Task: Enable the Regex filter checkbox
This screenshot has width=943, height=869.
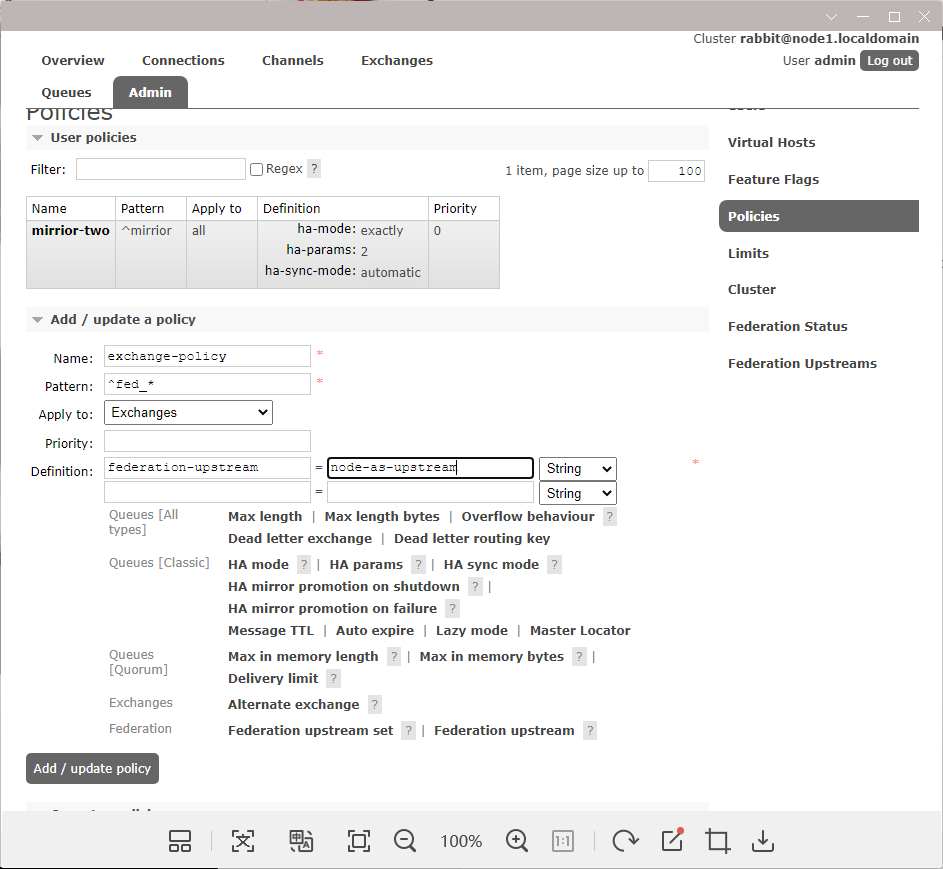Action: point(257,170)
